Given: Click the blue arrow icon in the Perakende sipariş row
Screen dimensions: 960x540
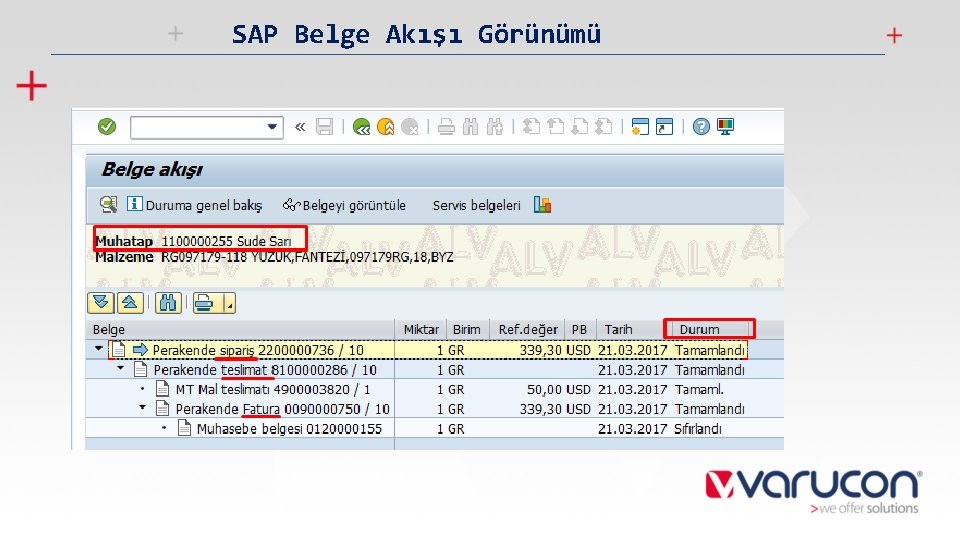Looking at the screenshot, I should point(140,350).
